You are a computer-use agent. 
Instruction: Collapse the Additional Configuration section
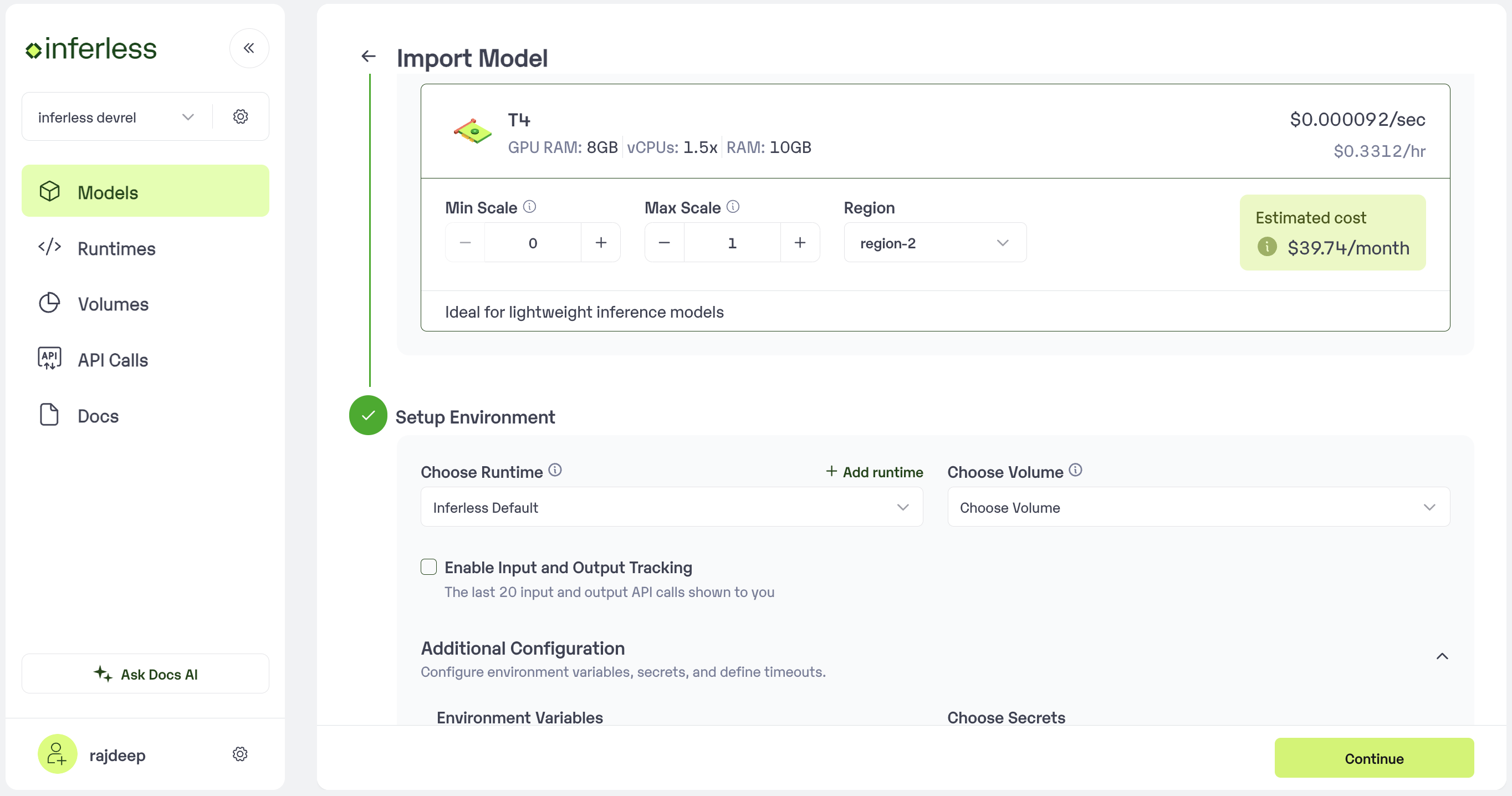[x=1442, y=656]
